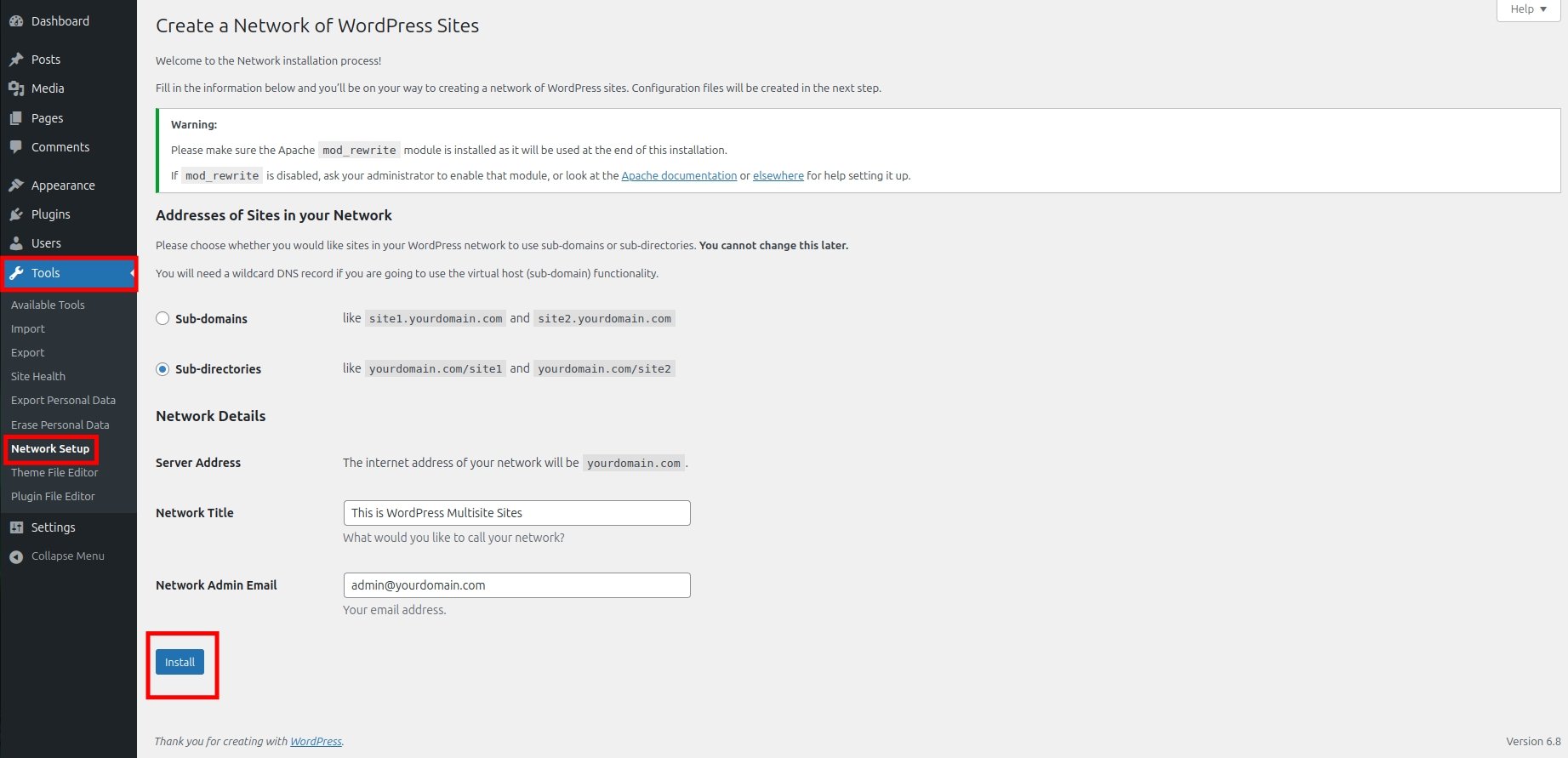Click the Tools wrench icon
Image resolution: width=1568 pixels, height=758 pixels.
pyautogui.click(x=16, y=273)
